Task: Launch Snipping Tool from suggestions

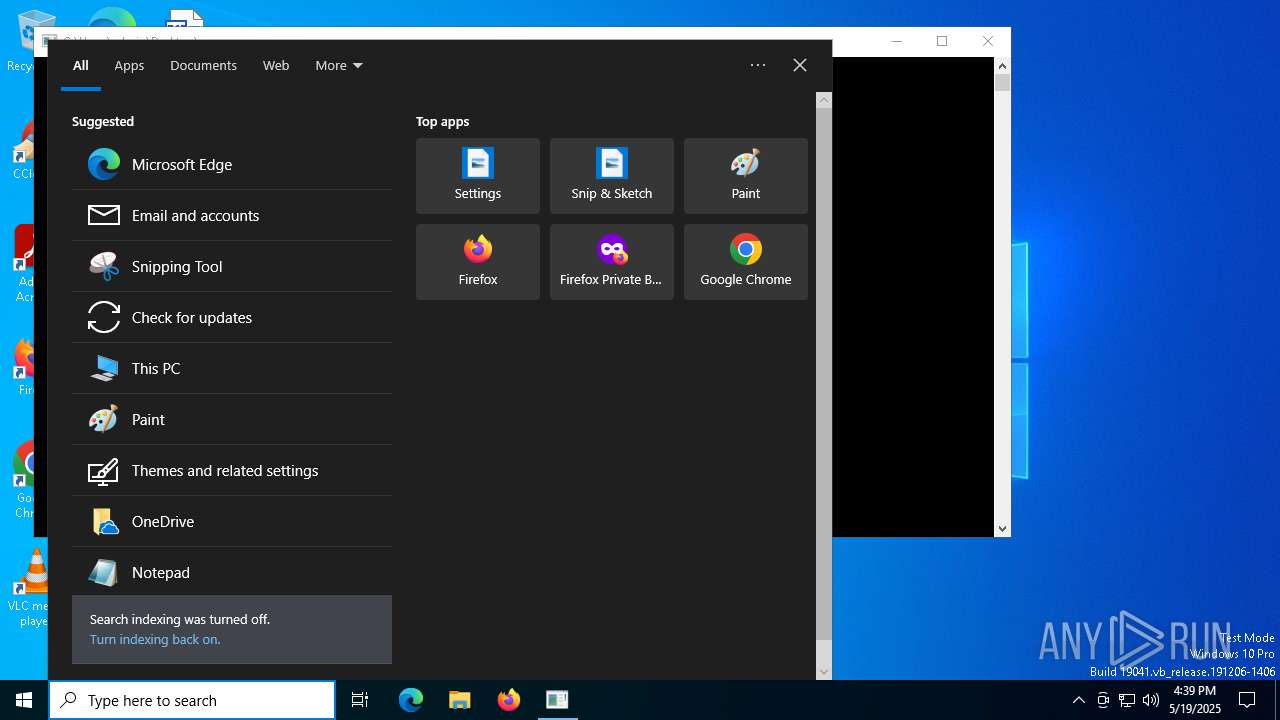Action: point(232,266)
